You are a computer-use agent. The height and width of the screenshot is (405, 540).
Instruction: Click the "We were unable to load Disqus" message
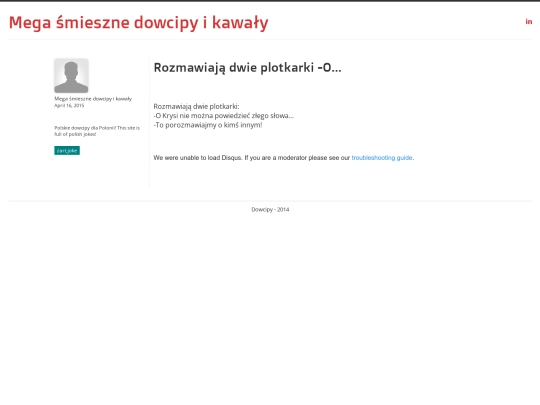[x=283, y=158]
